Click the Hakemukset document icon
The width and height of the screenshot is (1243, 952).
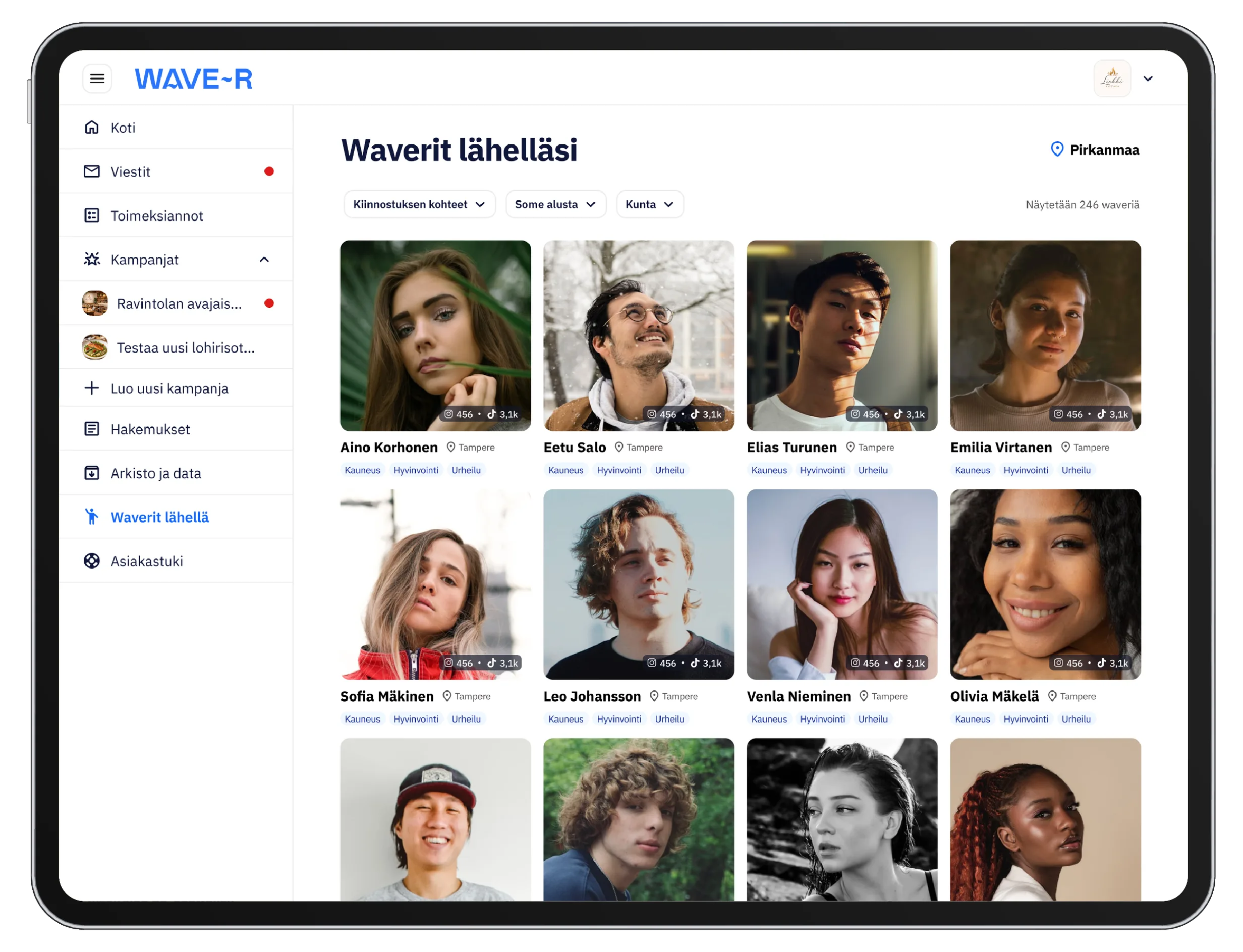click(92, 429)
